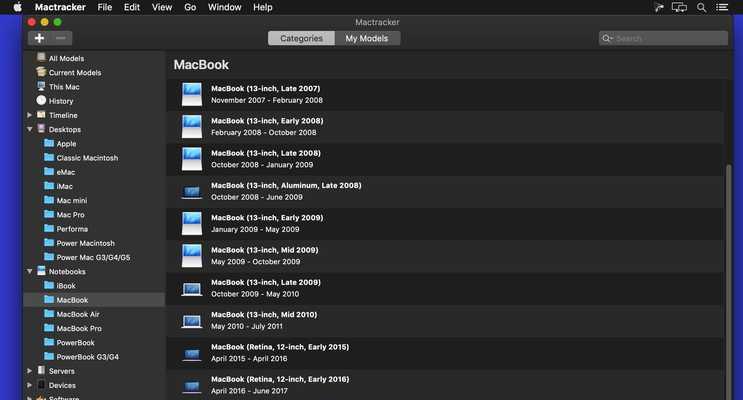Click the Notebooks category icon

pyautogui.click(x=41, y=271)
